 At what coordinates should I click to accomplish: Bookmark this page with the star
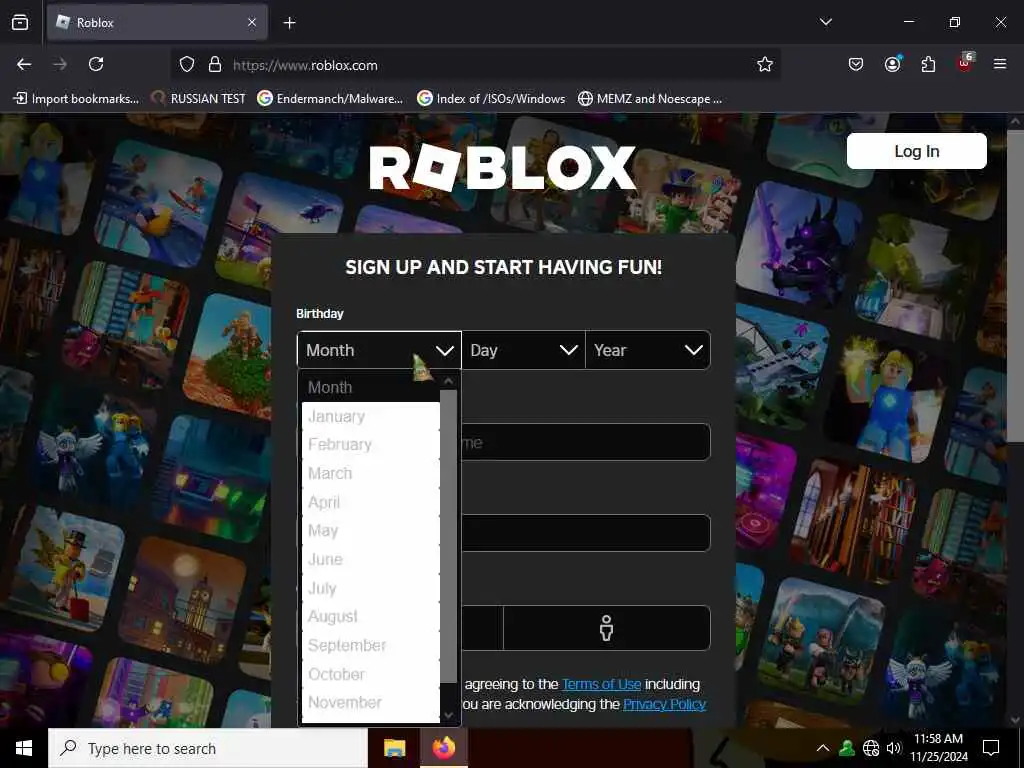coord(765,64)
